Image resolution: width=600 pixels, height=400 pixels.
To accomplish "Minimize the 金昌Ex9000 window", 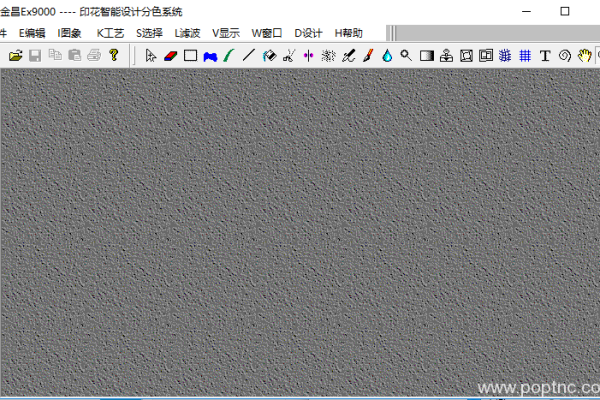I will click(x=527, y=11).
